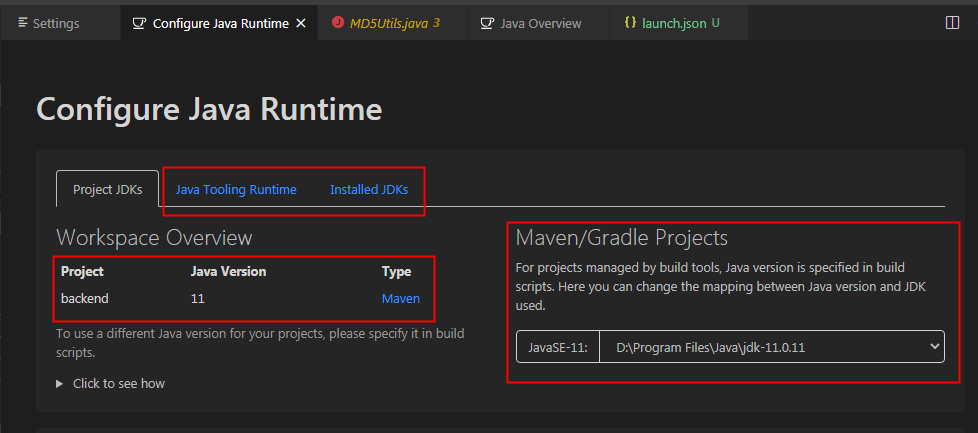Viewport: 978px width, 433px height.
Task: Open the MD5Utils.java editor tab
Action: point(393,23)
